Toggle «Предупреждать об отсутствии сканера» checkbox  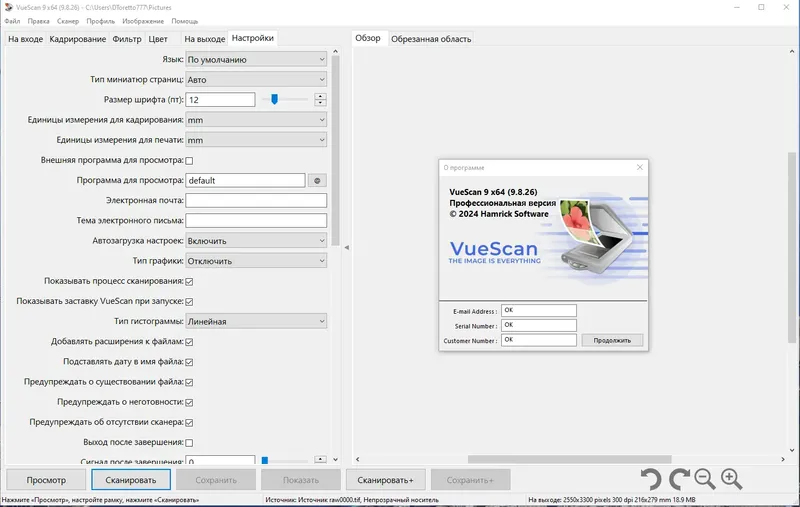coord(189,422)
